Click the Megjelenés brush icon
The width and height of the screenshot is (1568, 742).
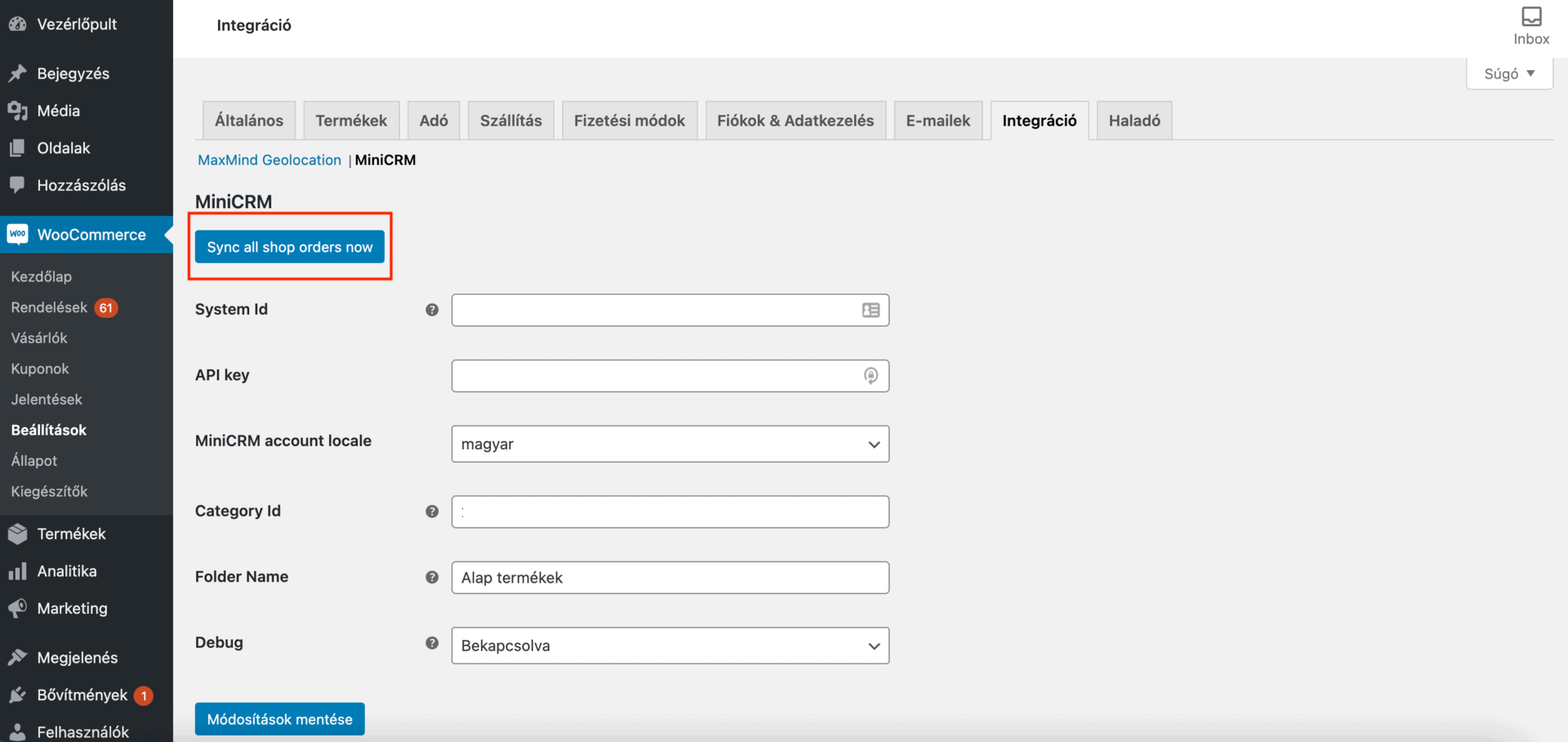(17, 658)
